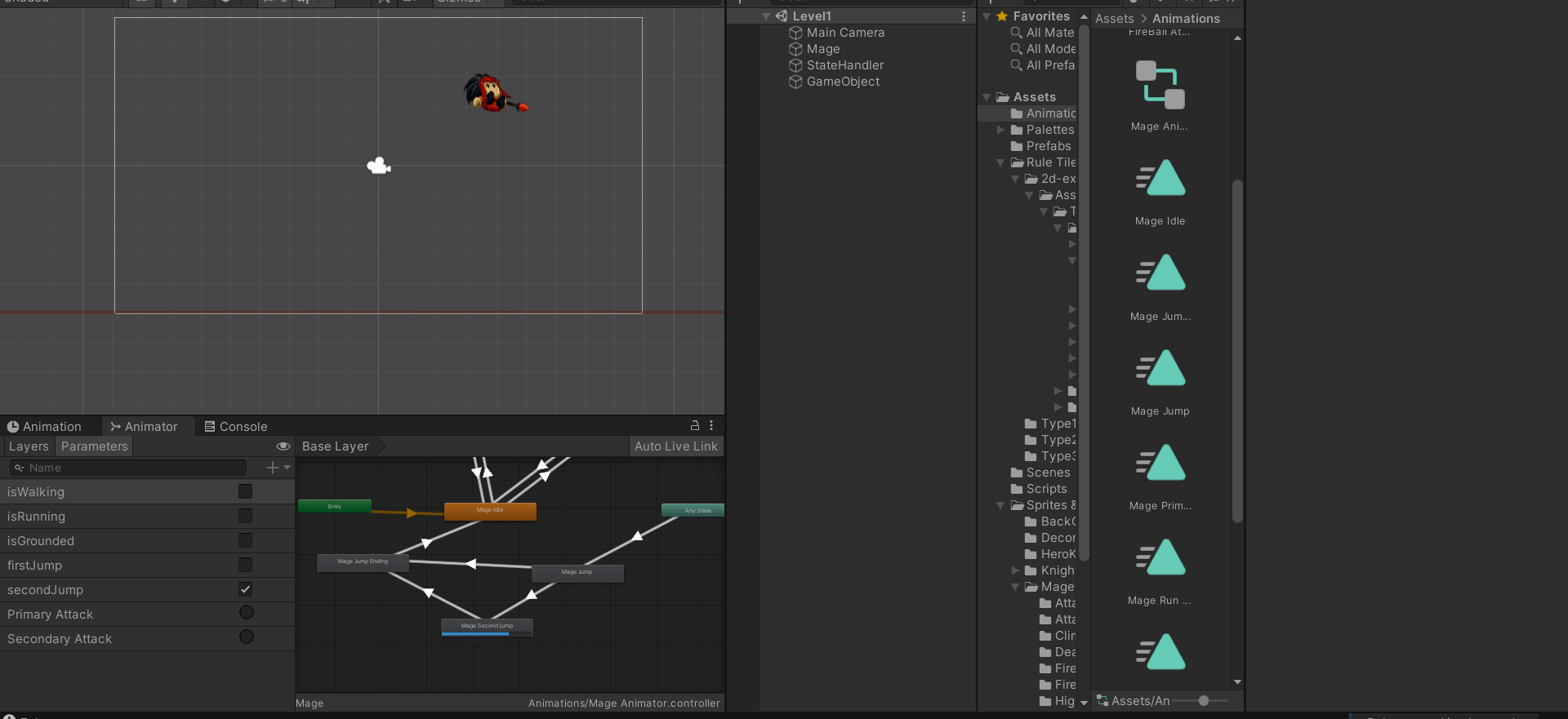Screen dimensions: 1568x719
Task: Click the Knight folder icon
Action: [1031, 570]
